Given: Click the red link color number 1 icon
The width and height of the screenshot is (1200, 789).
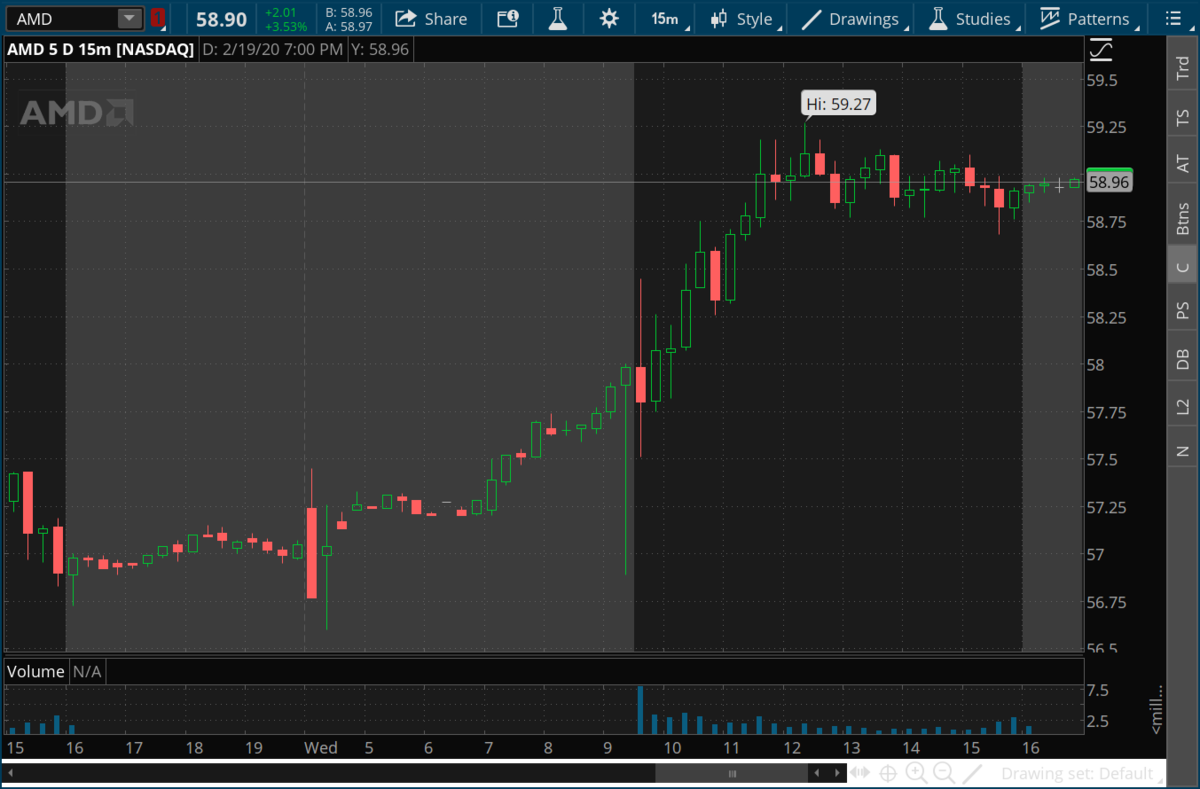Looking at the screenshot, I should coord(158,18).
